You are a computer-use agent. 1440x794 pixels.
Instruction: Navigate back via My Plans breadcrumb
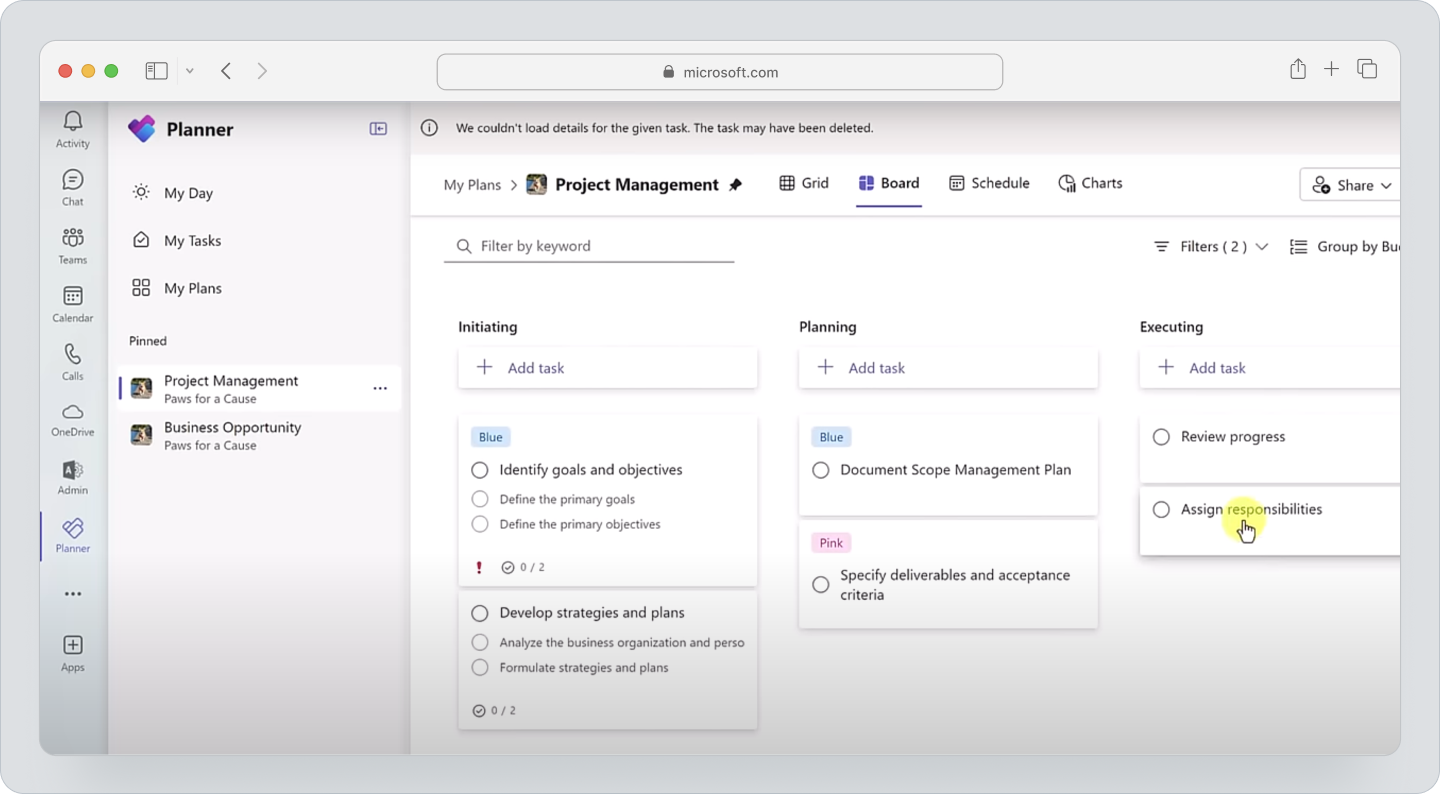pyautogui.click(x=472, y=184)
